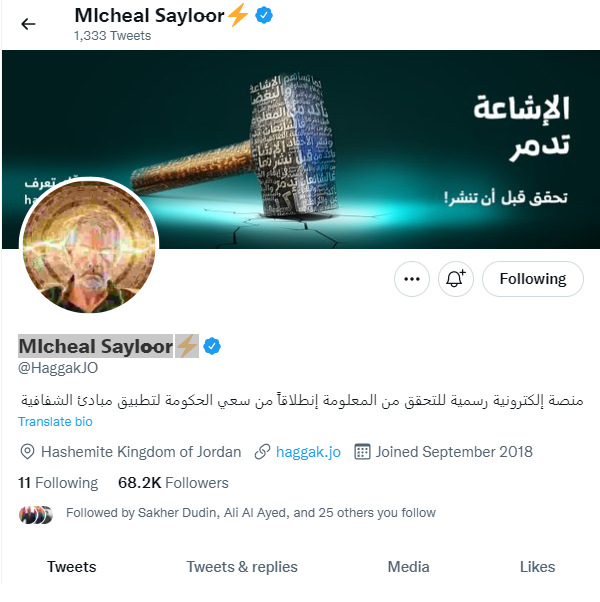Open the Tweets tab
600x602 pixels.
72,567
